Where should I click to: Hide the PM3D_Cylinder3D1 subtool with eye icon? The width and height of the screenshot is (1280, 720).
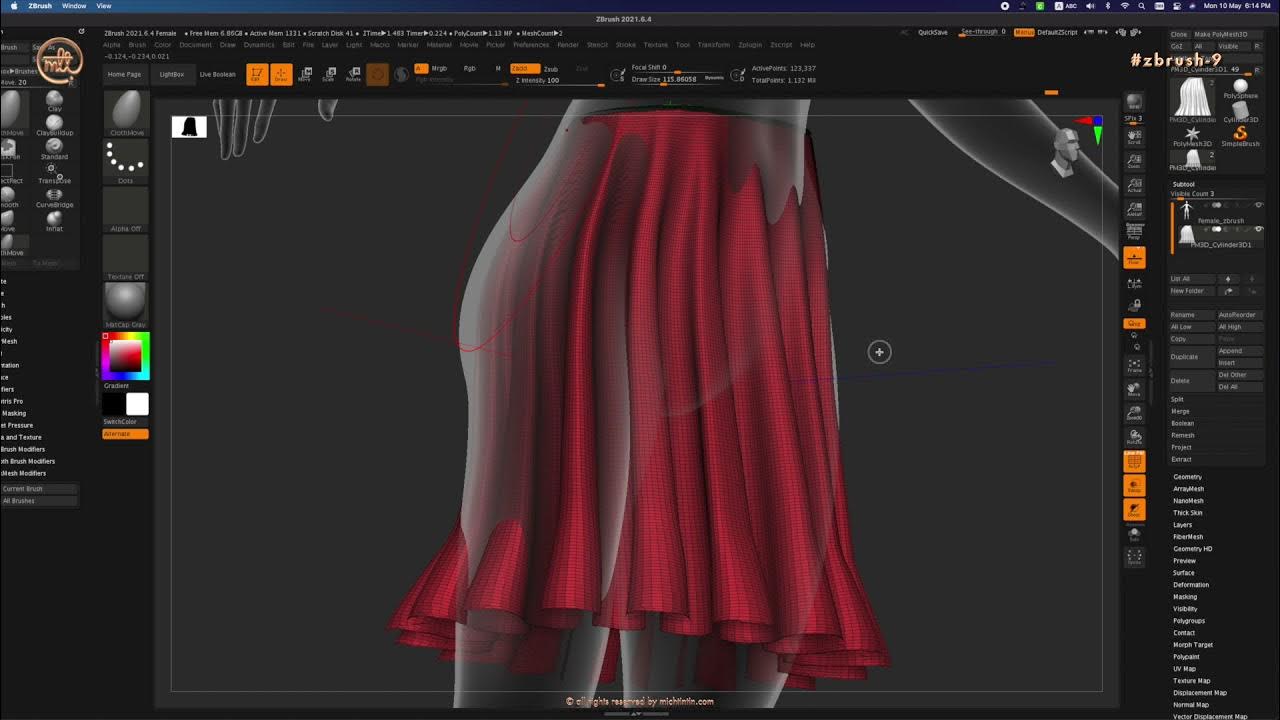click(1258, 230)
